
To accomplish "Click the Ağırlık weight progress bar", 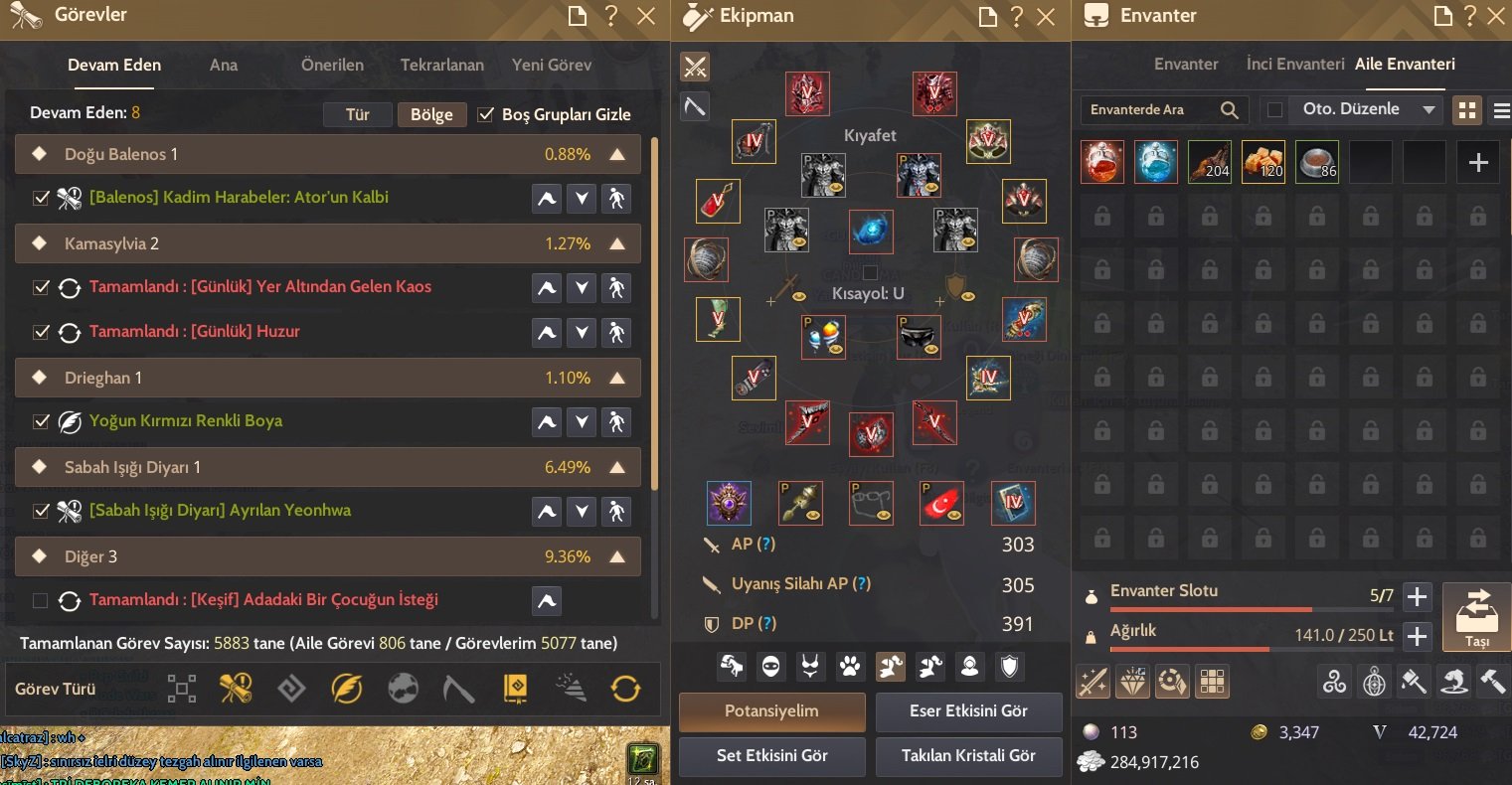I will point(1190,649).
